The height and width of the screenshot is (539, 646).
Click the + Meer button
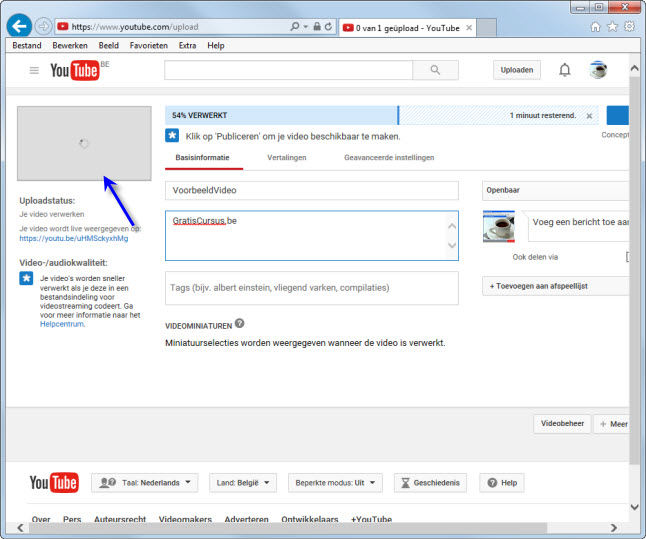tap(613, 424)
